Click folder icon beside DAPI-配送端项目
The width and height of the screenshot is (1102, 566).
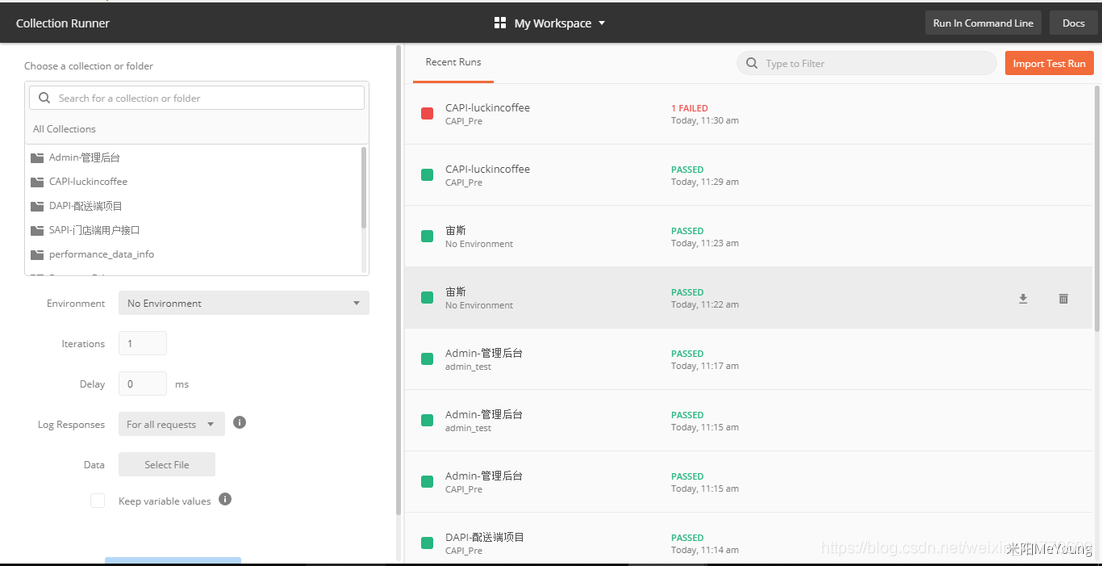(x=37, y=206)
